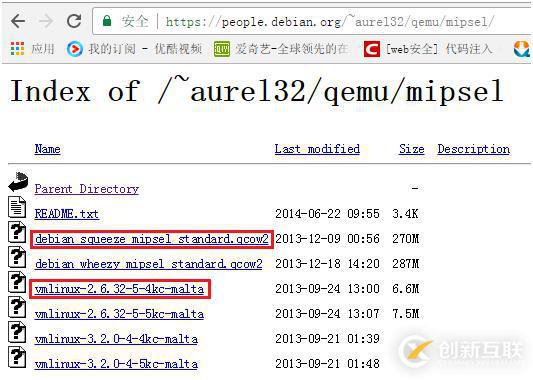Click the Index of /~aurel32/qemu/mipsel heading
The image size is (533, 380).
pyautogui.click(x=257, y=90)
